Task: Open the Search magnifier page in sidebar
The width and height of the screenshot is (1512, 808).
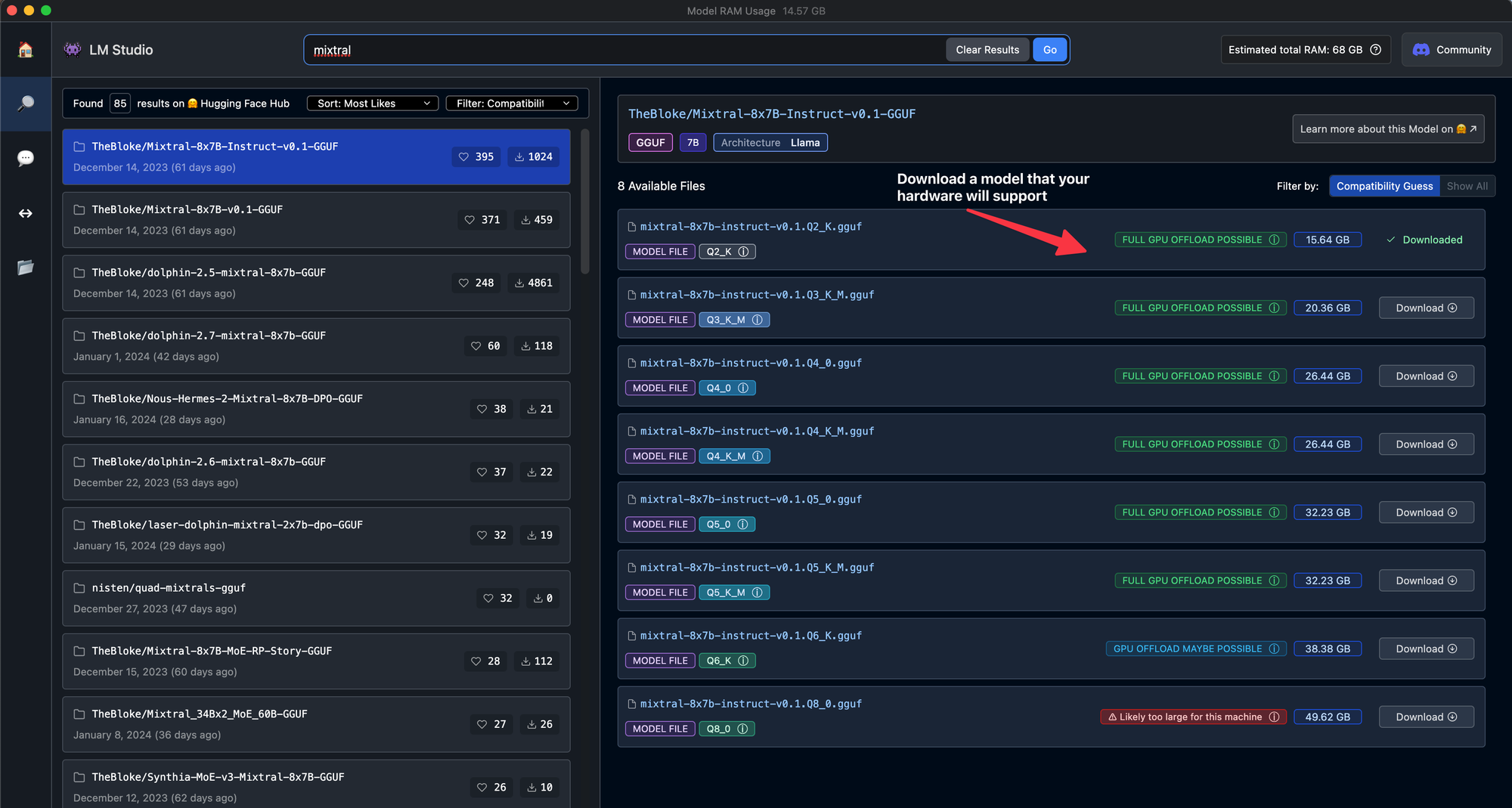Action: (26, 104)
